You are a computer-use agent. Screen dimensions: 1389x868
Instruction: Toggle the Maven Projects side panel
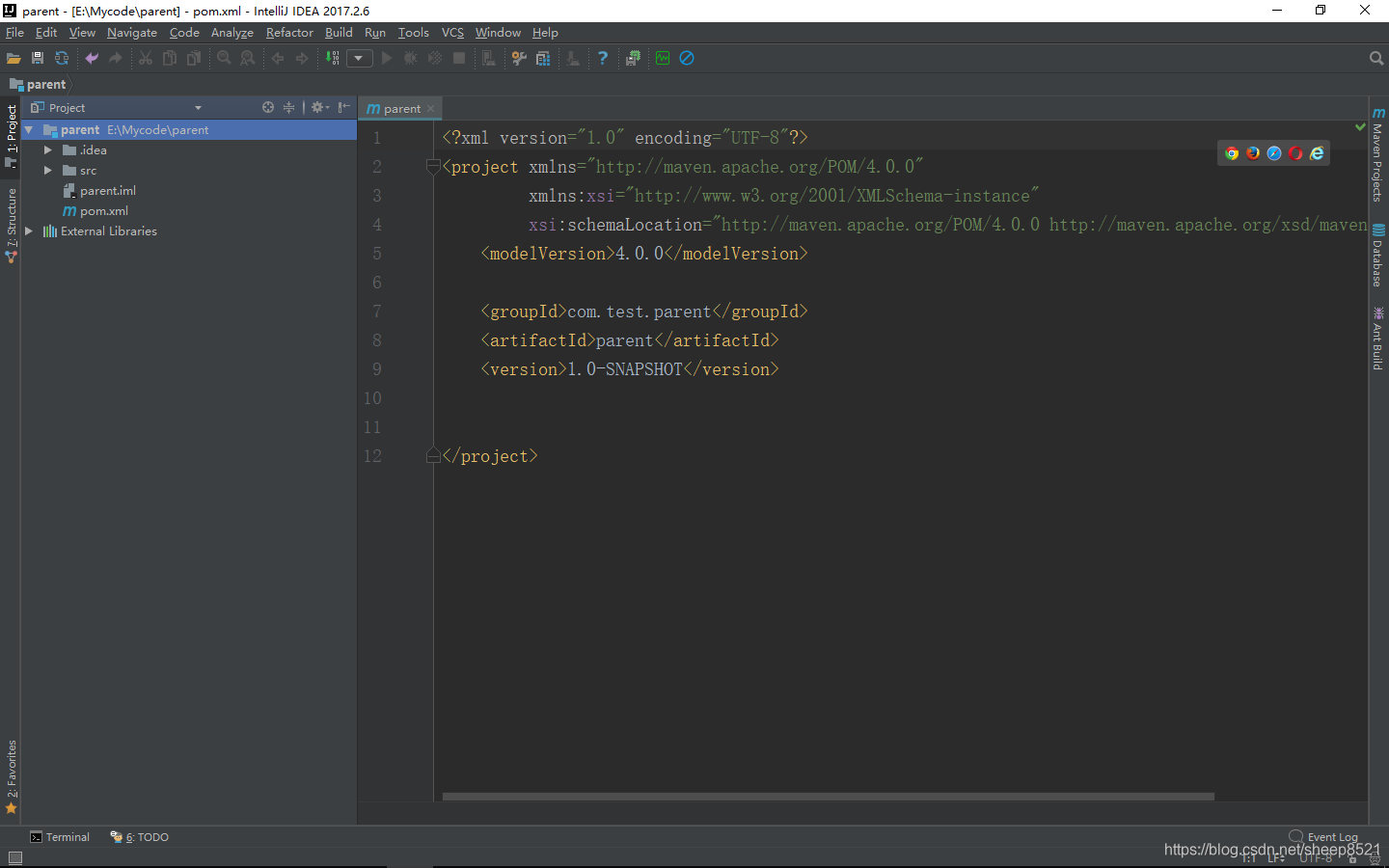pos(1378,154)
